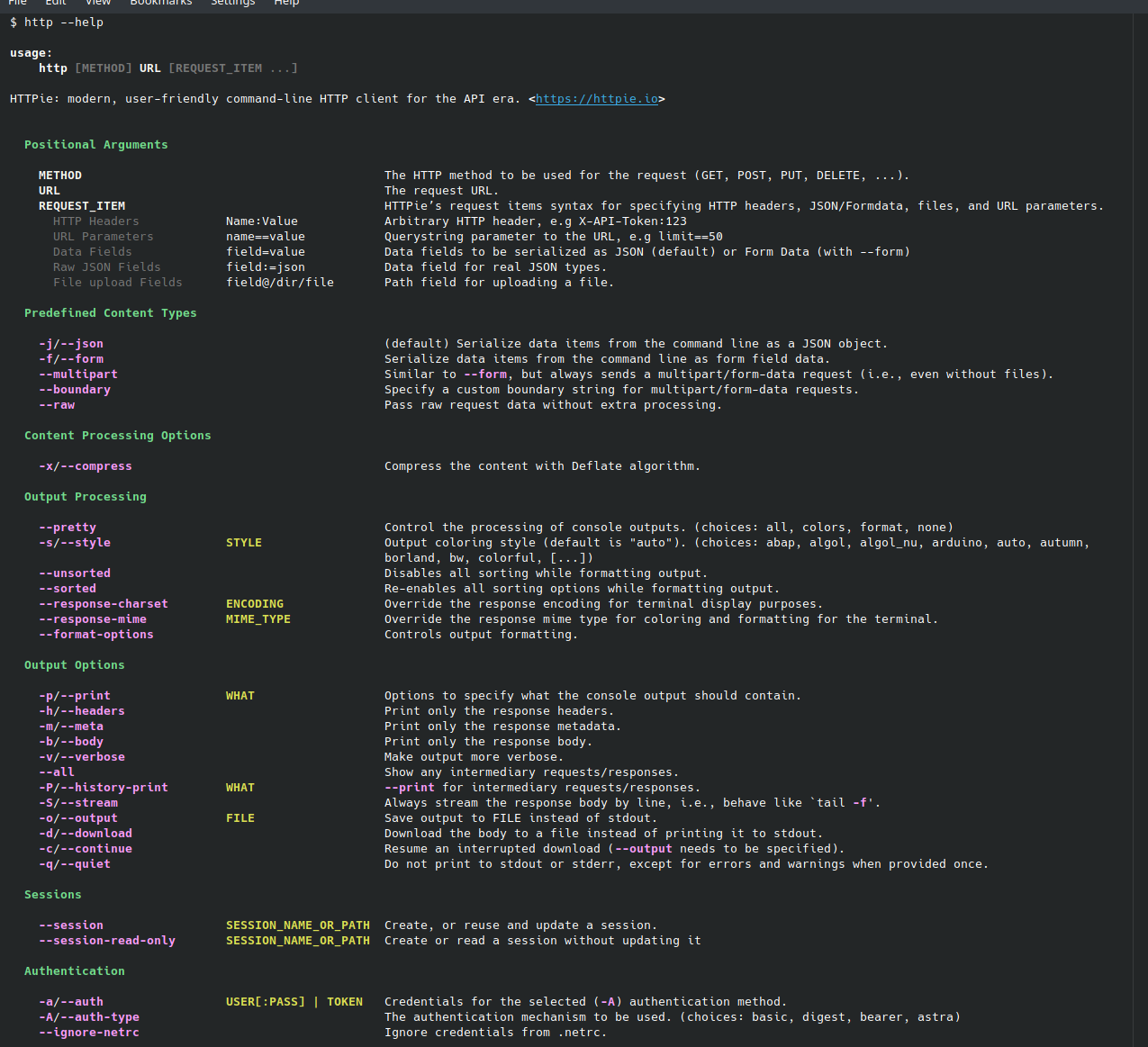The height and width of the screenshot is (1047, 1148).
Task: Click the '--response-mime' option
Action: (x=93, y=619)
